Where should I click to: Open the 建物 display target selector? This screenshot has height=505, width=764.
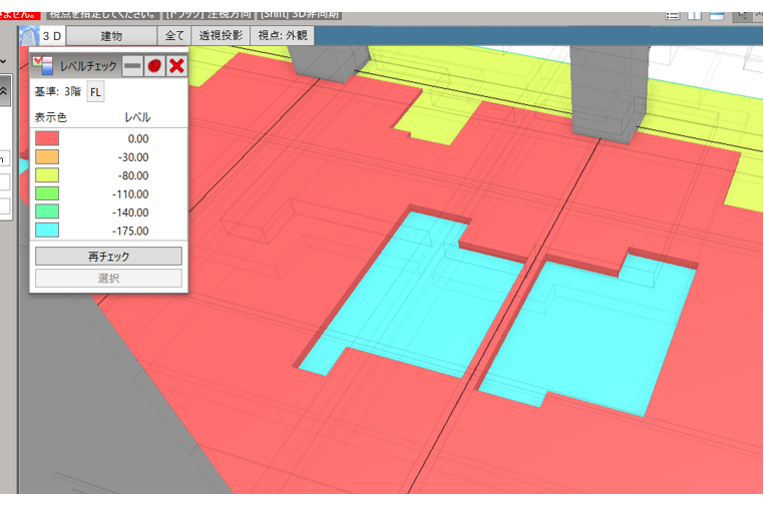click(112, 36)
